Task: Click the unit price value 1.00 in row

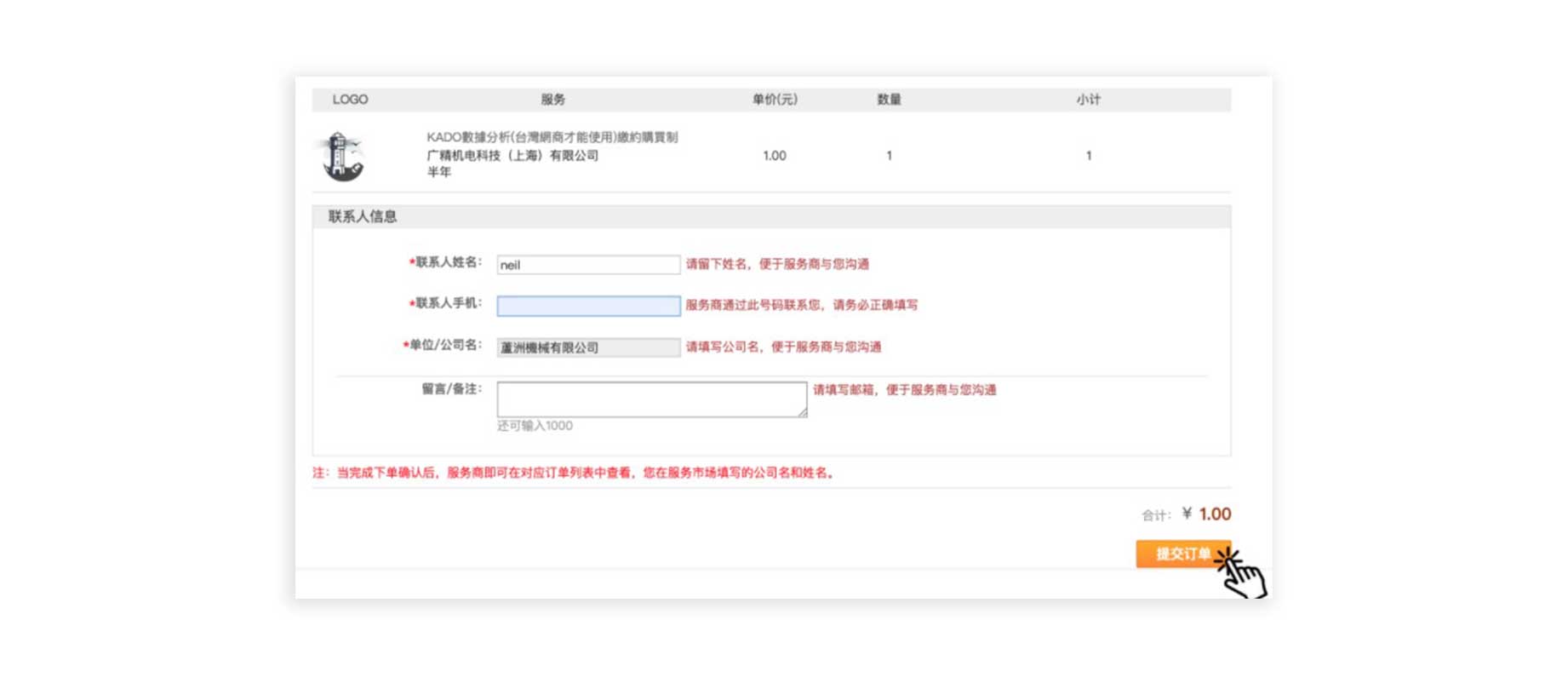Action: point(775,156)
